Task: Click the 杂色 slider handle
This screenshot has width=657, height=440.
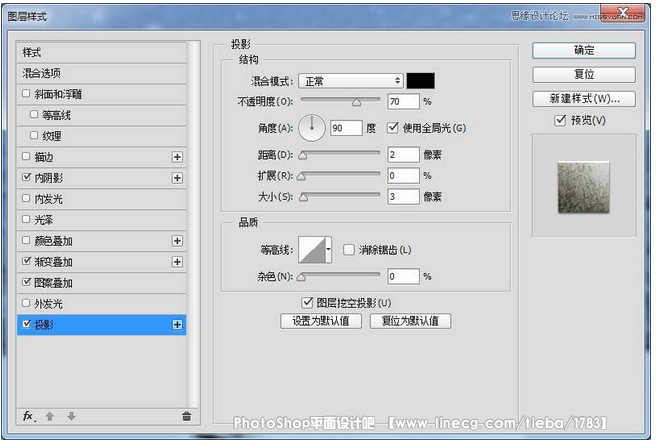Action: click(x=301, y=277)
